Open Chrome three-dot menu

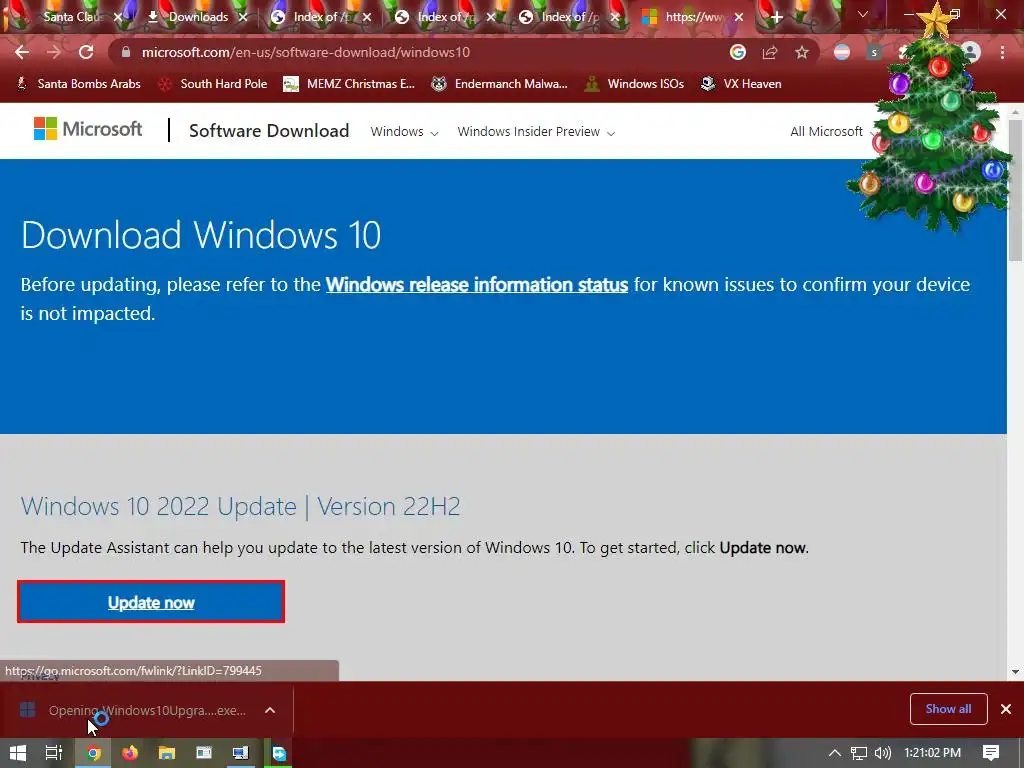(x=1002, y=52)
